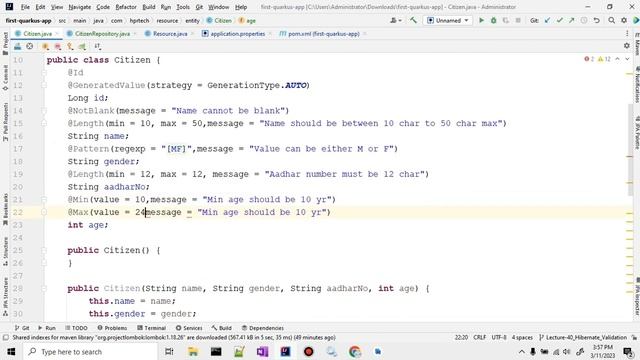Click the Git commit checkmark icon

pyautogui.click(x=560, y=20)
